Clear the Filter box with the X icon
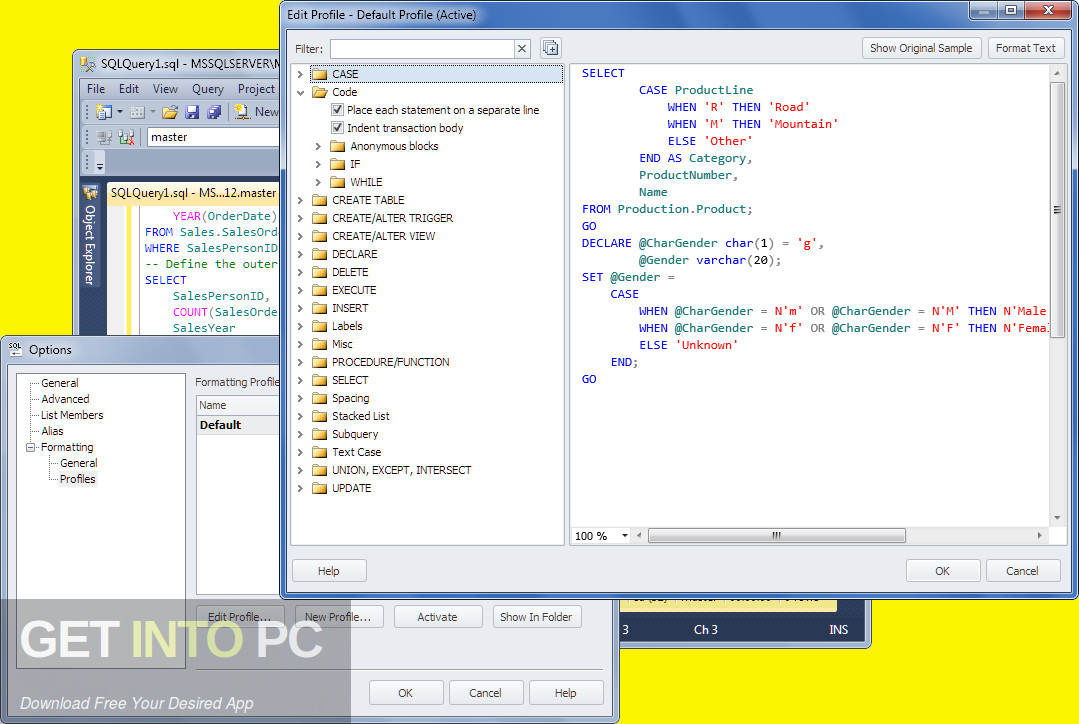This screenshot has width=1079, height=724. (522, 48)
